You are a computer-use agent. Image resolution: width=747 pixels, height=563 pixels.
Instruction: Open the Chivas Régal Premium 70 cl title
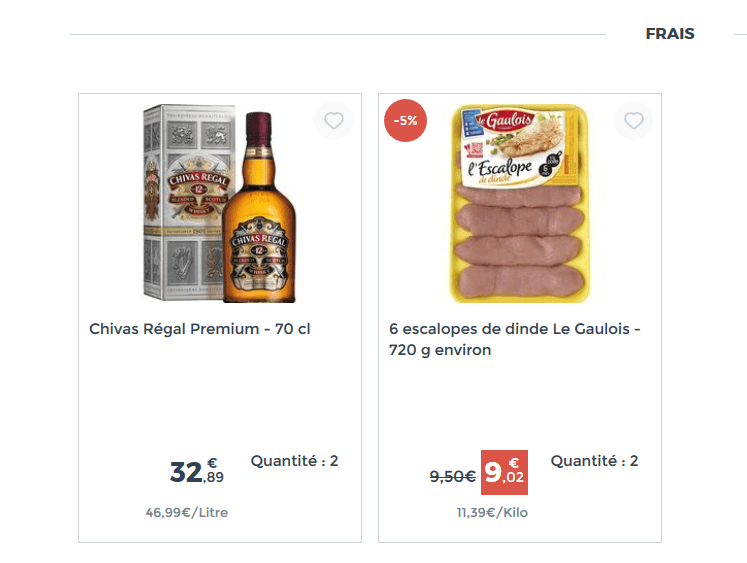(x=200, y=329)
